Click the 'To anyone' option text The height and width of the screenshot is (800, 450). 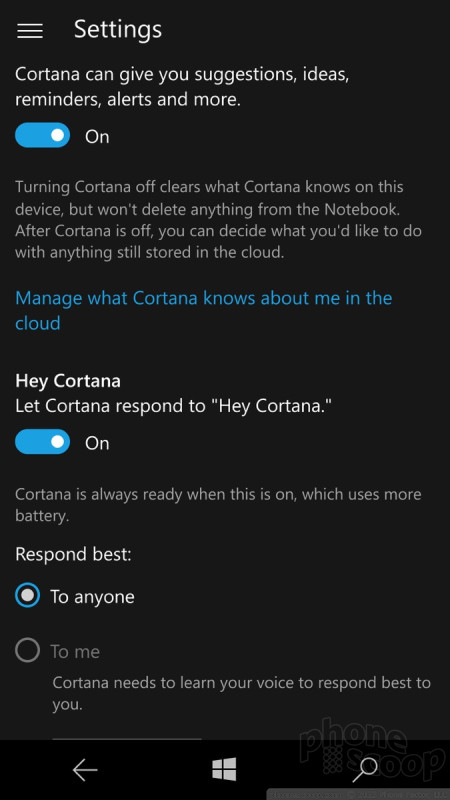(x=92, y=596)
